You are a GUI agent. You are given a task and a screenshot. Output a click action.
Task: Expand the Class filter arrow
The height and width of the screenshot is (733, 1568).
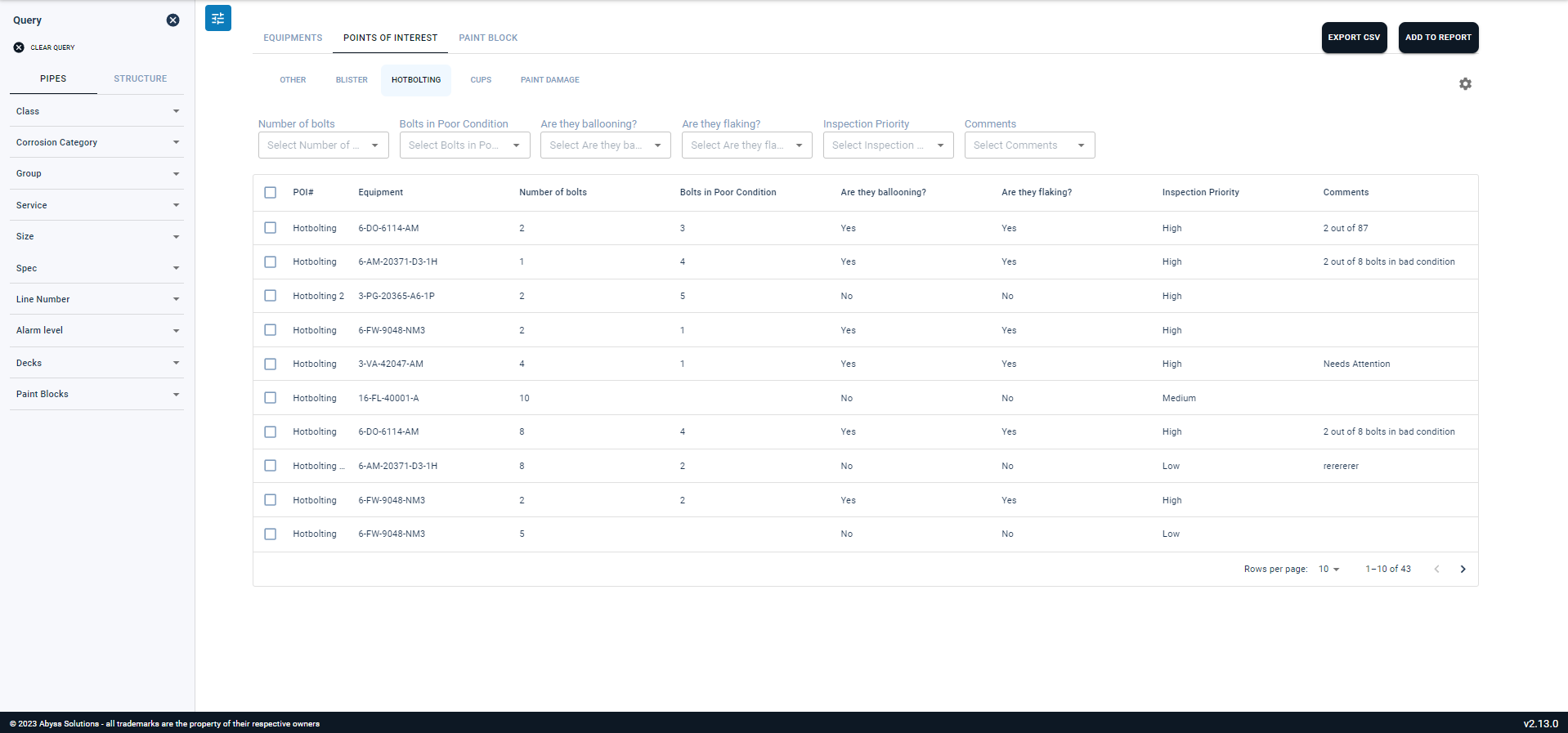click(x=176, y=111)
